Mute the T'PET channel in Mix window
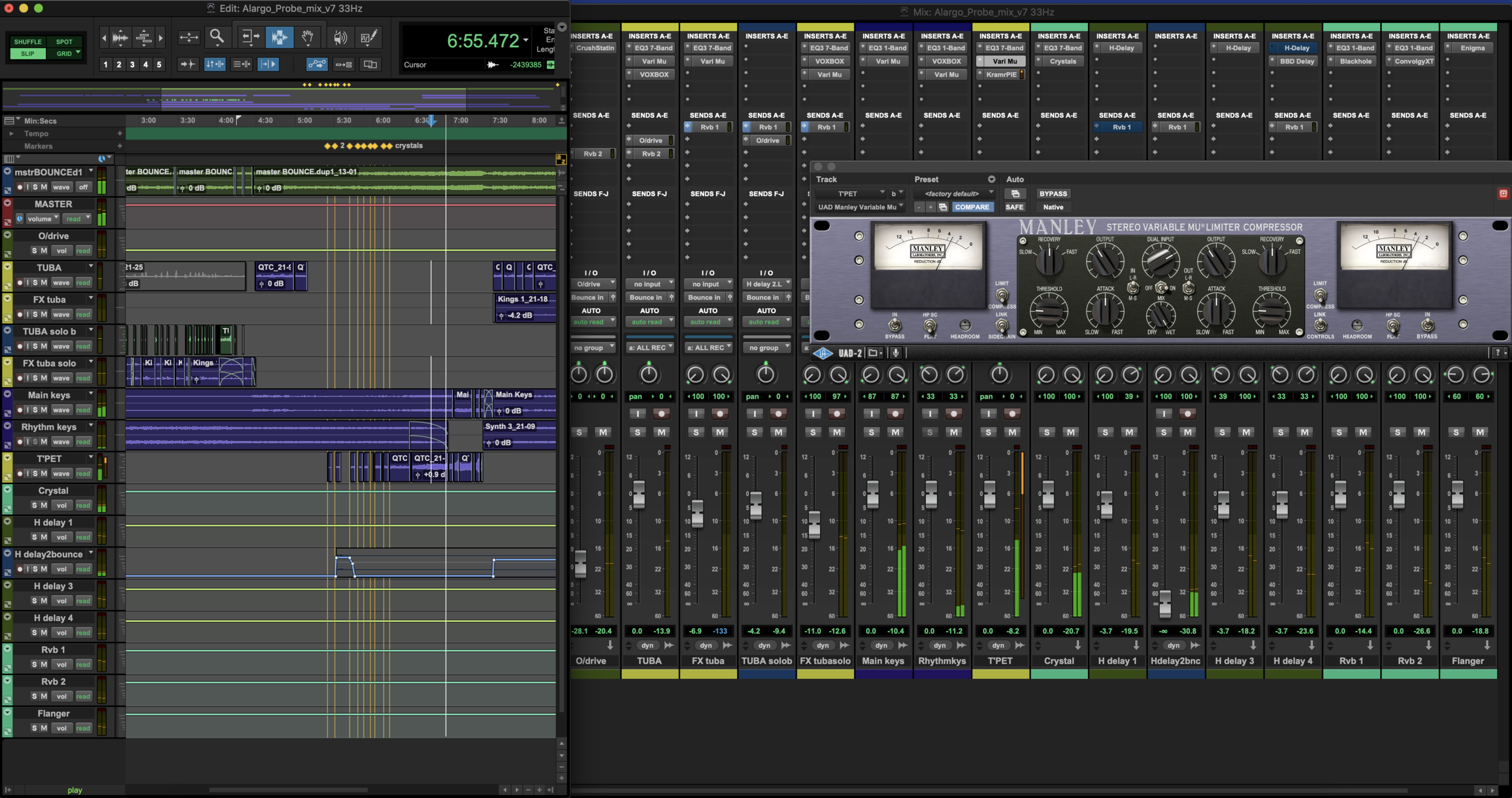The image size is (1512, 798). [1012, 432]
